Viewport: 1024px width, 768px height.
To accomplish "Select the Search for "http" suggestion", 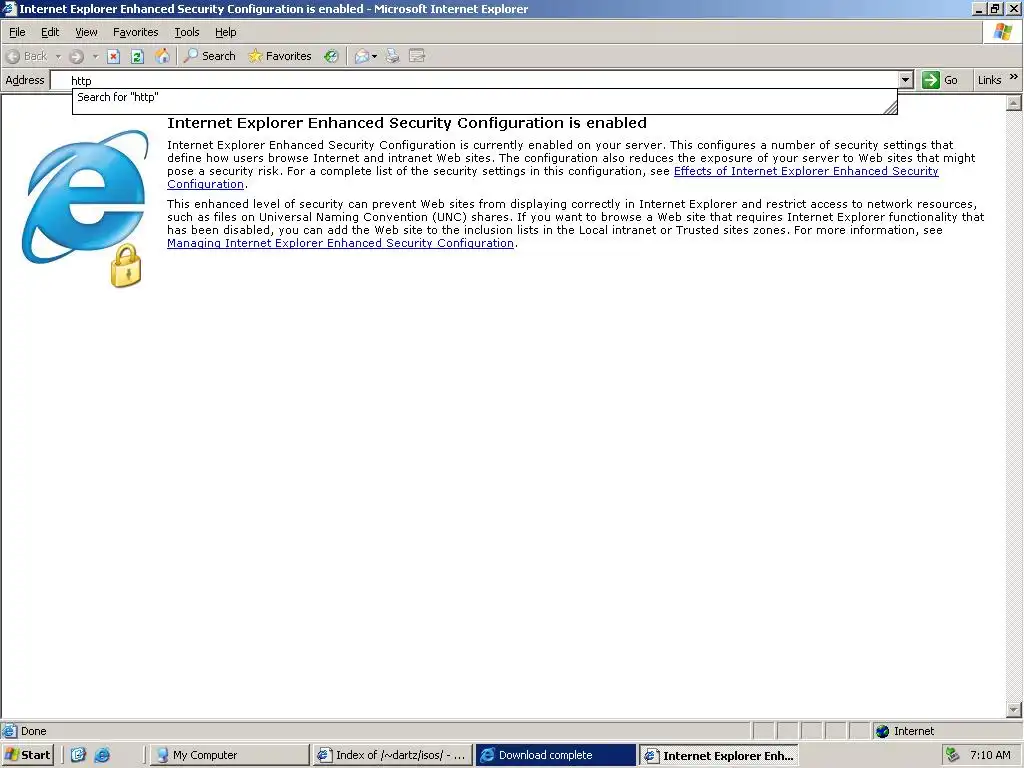I will click(484, 97).
